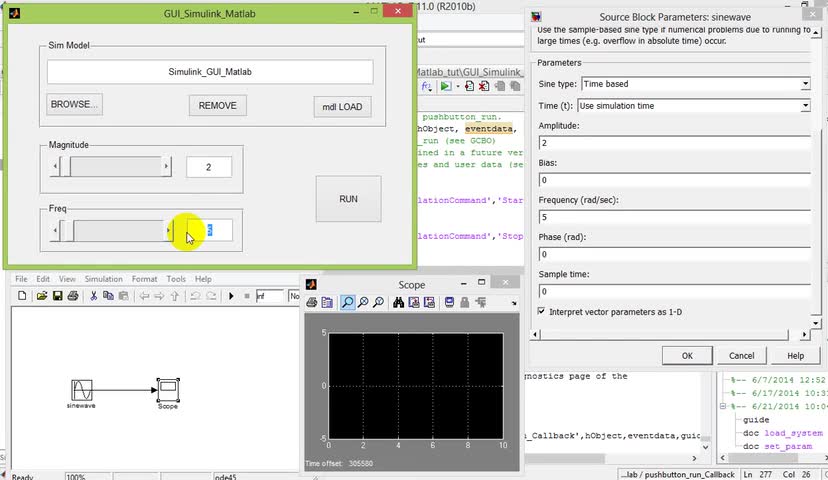Click the New model icon in Simulink toolbar
Screen dimensions: 828x480
point(22,296)
